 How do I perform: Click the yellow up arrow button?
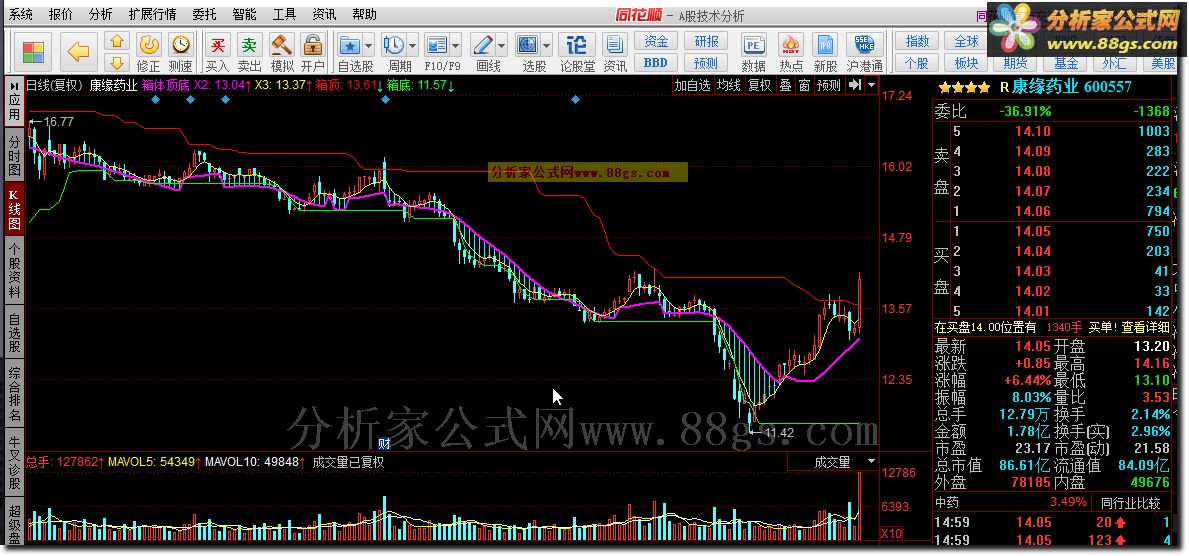116,41
